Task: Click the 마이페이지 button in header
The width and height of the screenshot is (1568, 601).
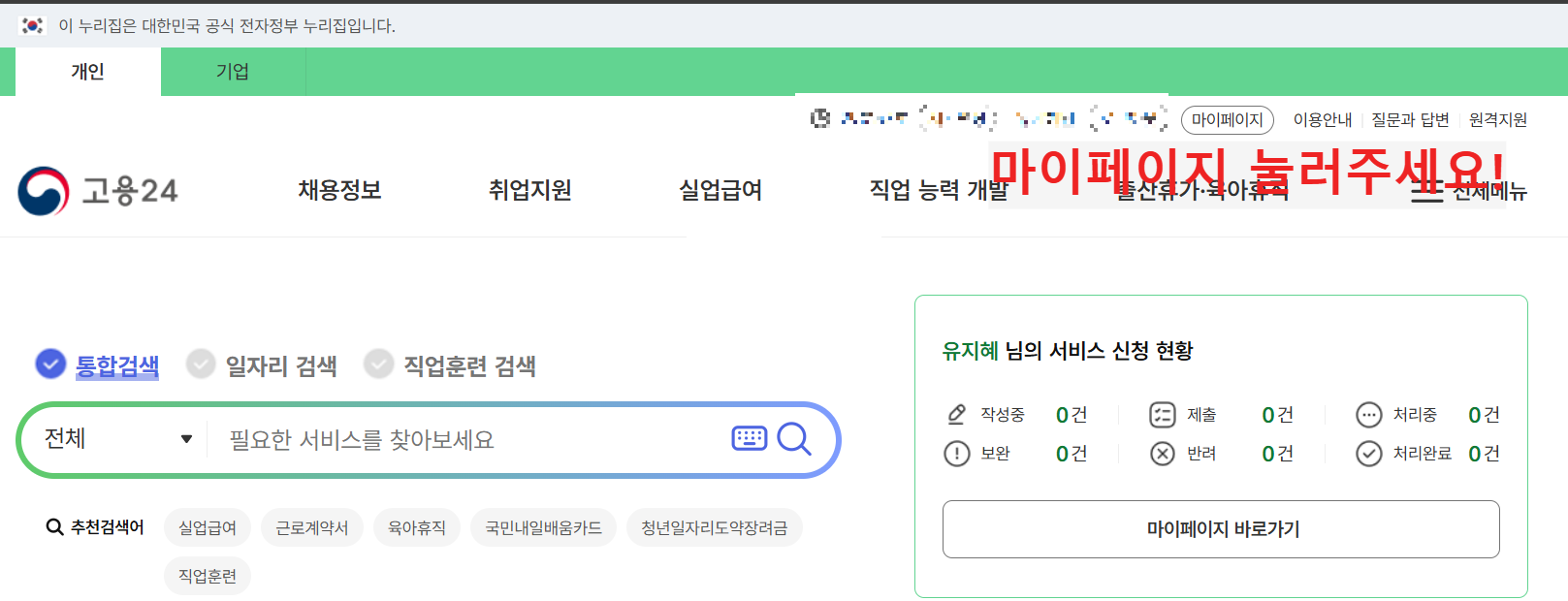Action: pos(1228,119)
